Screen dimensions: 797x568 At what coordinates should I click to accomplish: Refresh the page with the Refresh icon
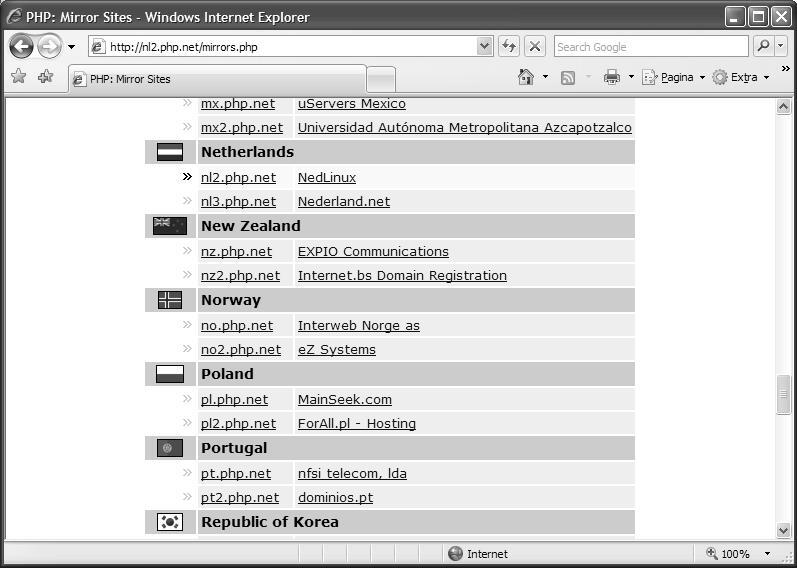[x=508, y=47]
